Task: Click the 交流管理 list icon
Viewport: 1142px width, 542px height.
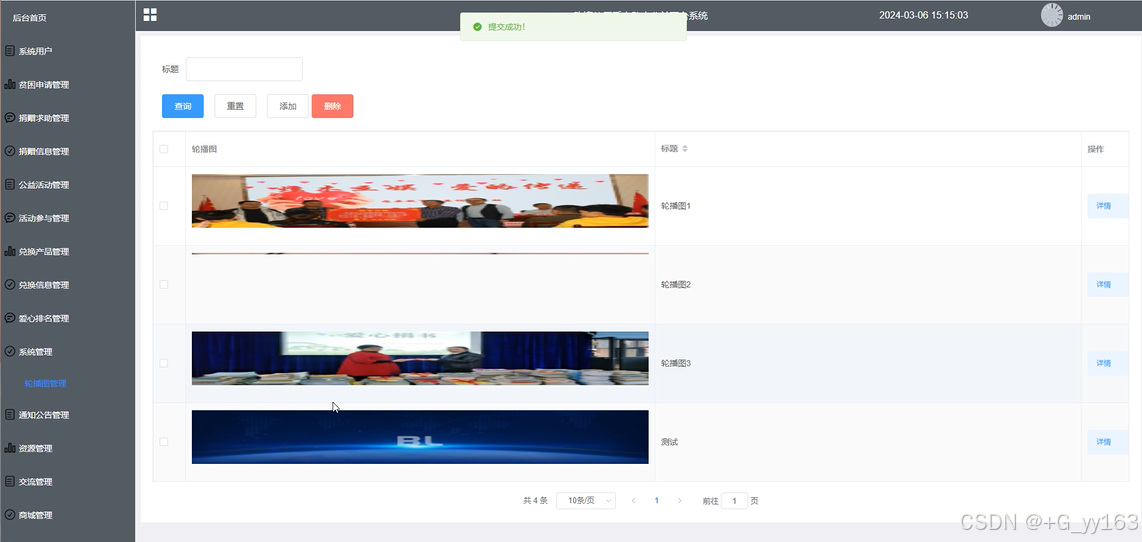Action: [x=9, y=482]
